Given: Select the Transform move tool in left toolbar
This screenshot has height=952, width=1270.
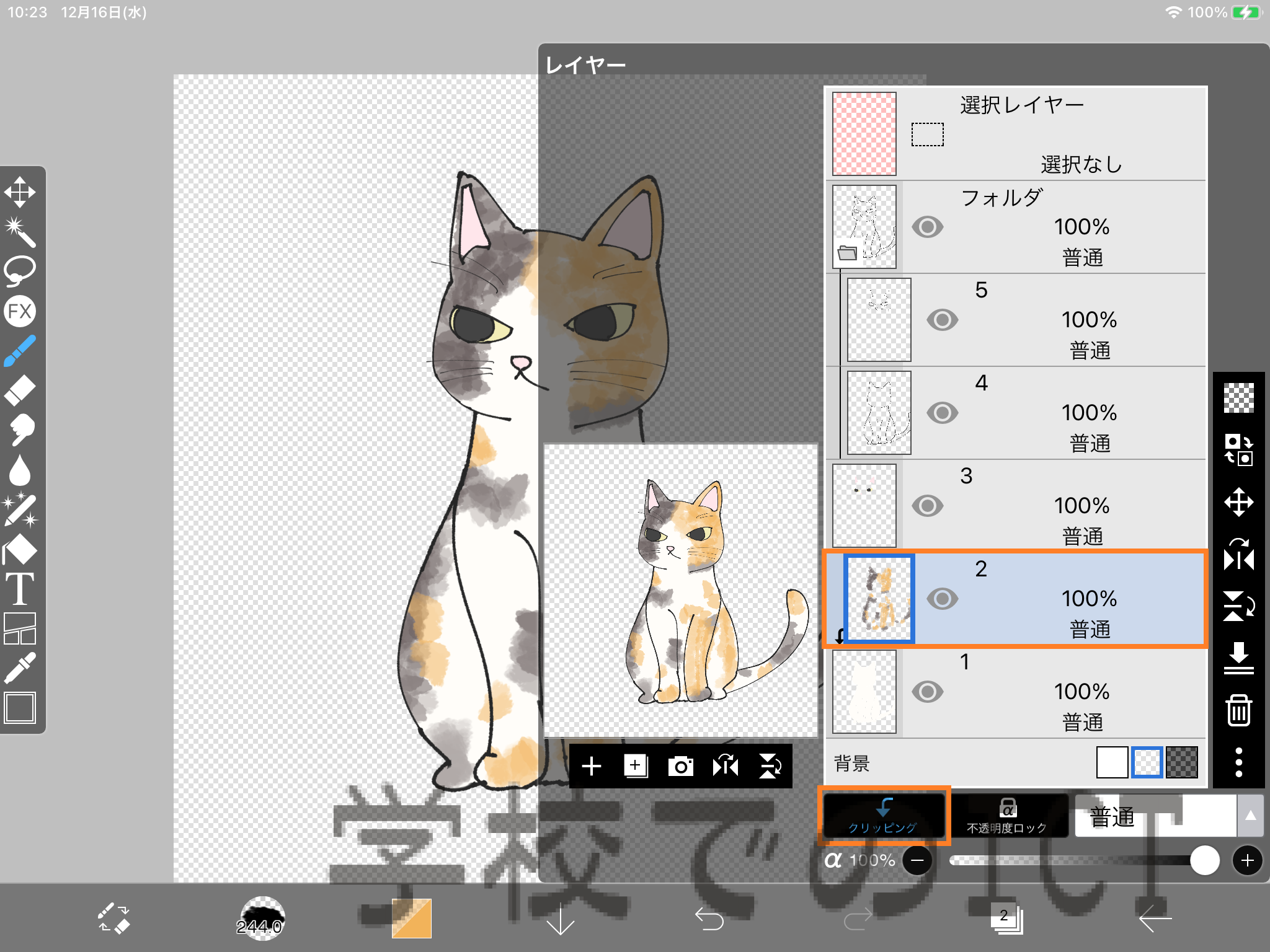Looking at the screenshot, I should [20, 192].
